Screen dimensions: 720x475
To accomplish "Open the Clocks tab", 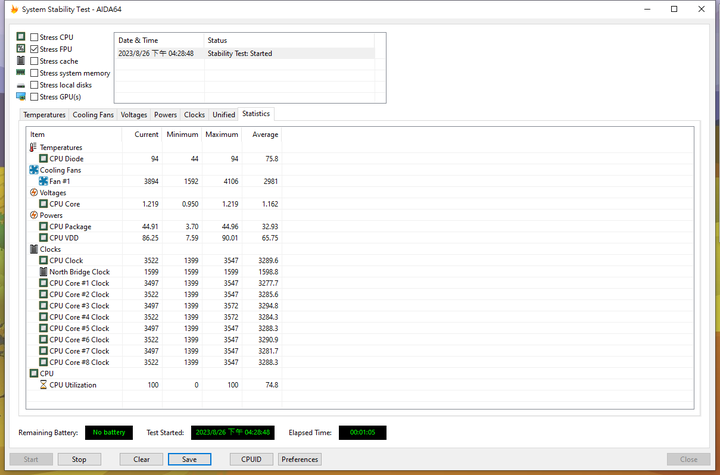I will tap(194, 114).
